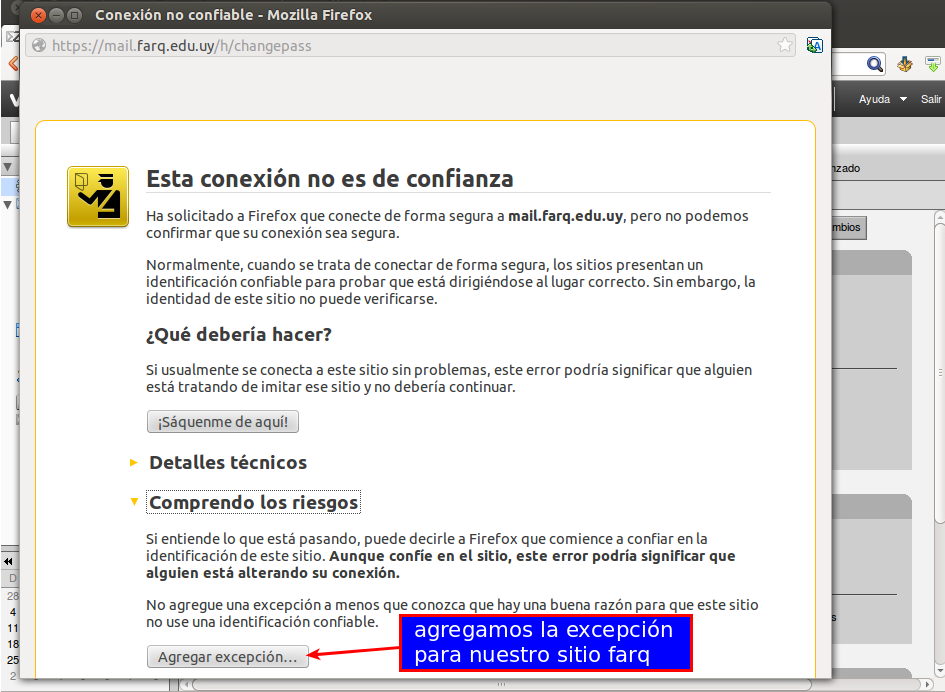Select day 4 in the mini calendar
The width and height of the screenshot is (945, 692).
tap(13, 612)
